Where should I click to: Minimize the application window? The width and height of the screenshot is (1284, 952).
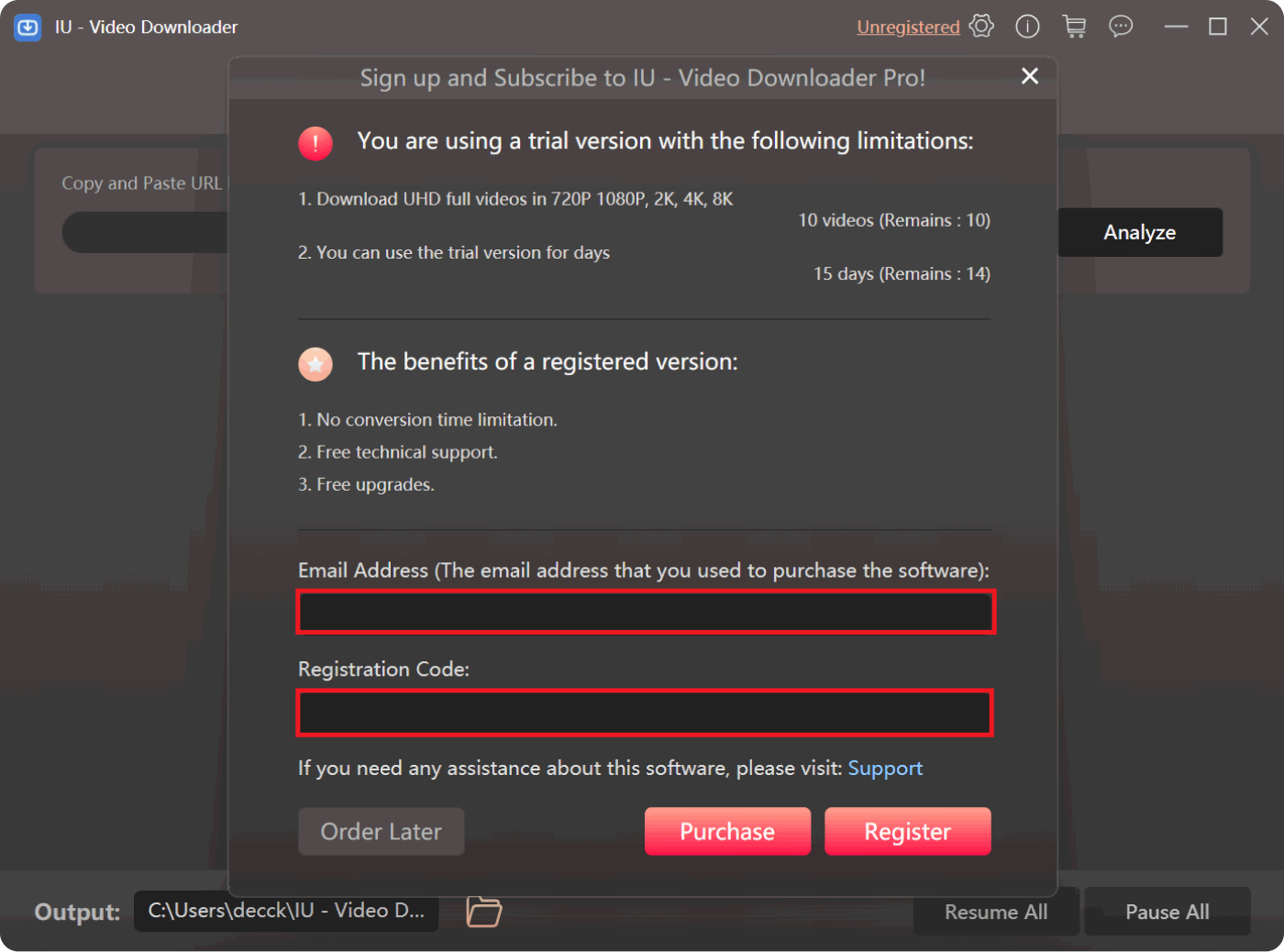point(1176,27)
